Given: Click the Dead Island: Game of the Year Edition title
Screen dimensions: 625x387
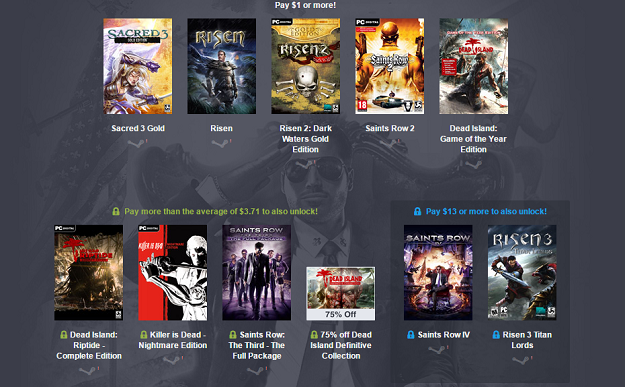Looking at the screenshot, I should (x=474, y=139).
